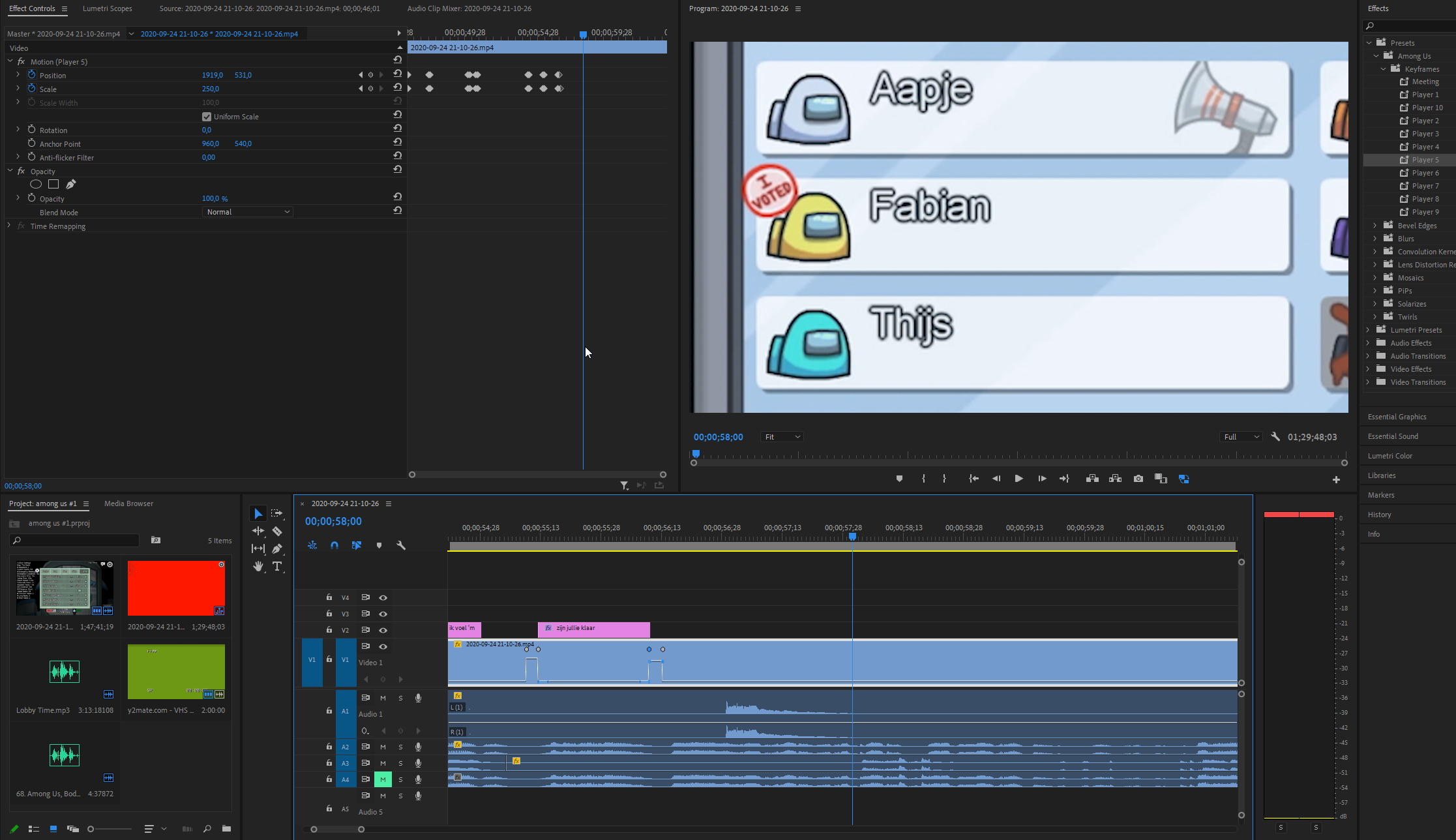Switch to the Lumetri Scopes tab

107,8
